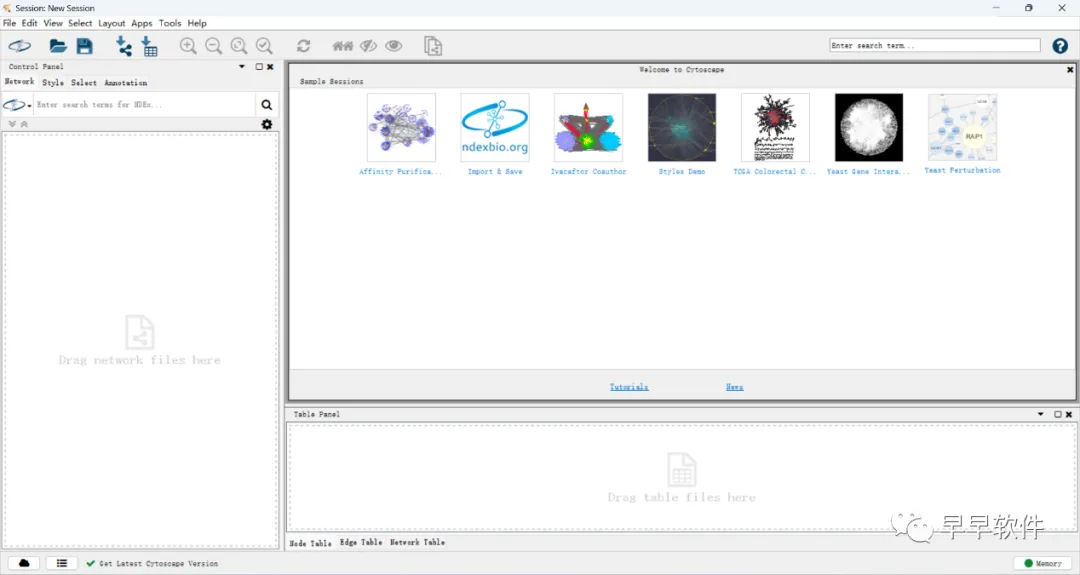
Task: Click the Zoom In magnifier
Action: (188, 46)
